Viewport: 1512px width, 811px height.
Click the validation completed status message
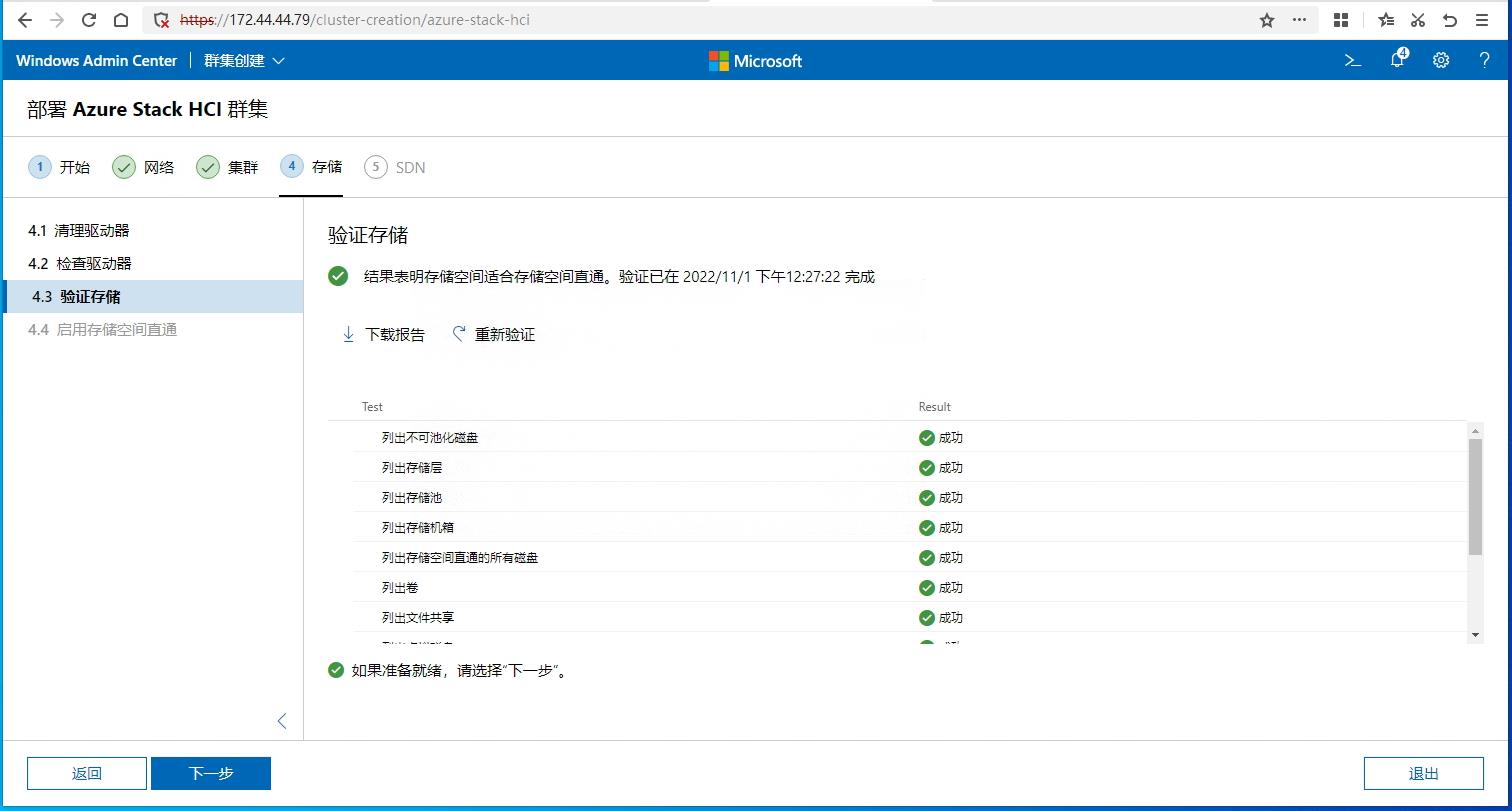tap(619, 277)
